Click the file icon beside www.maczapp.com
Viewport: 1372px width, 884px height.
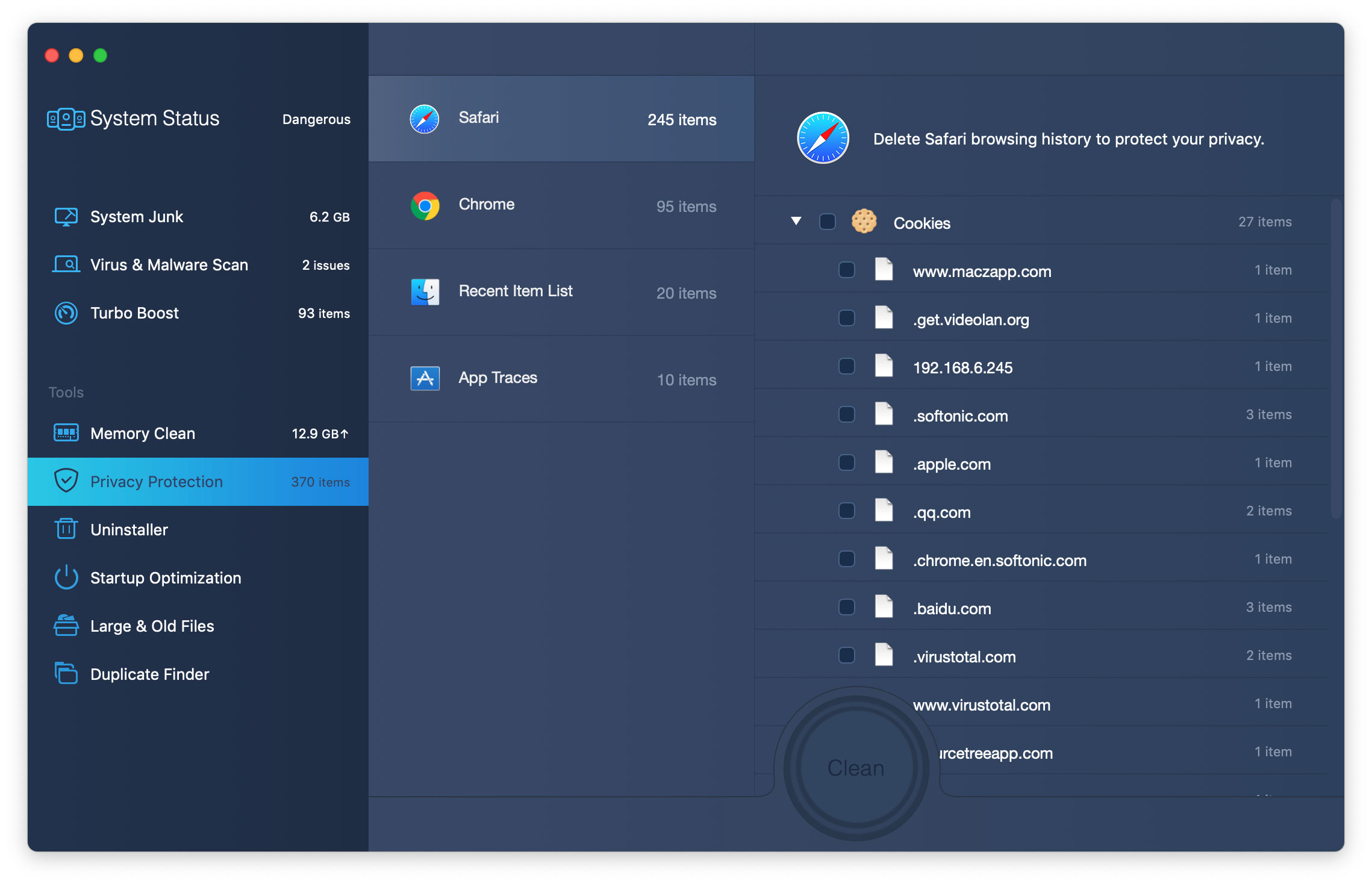tap(884, 269)
